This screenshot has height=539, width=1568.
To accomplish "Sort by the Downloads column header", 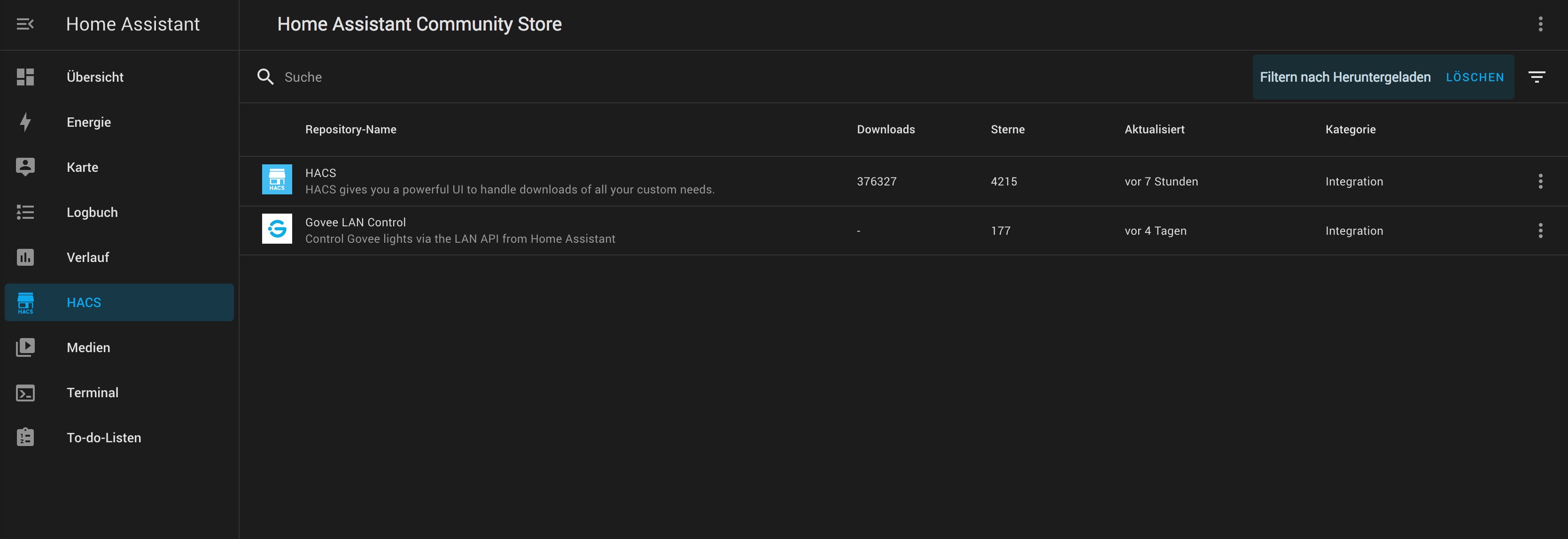I will click(x=885, y=130).
